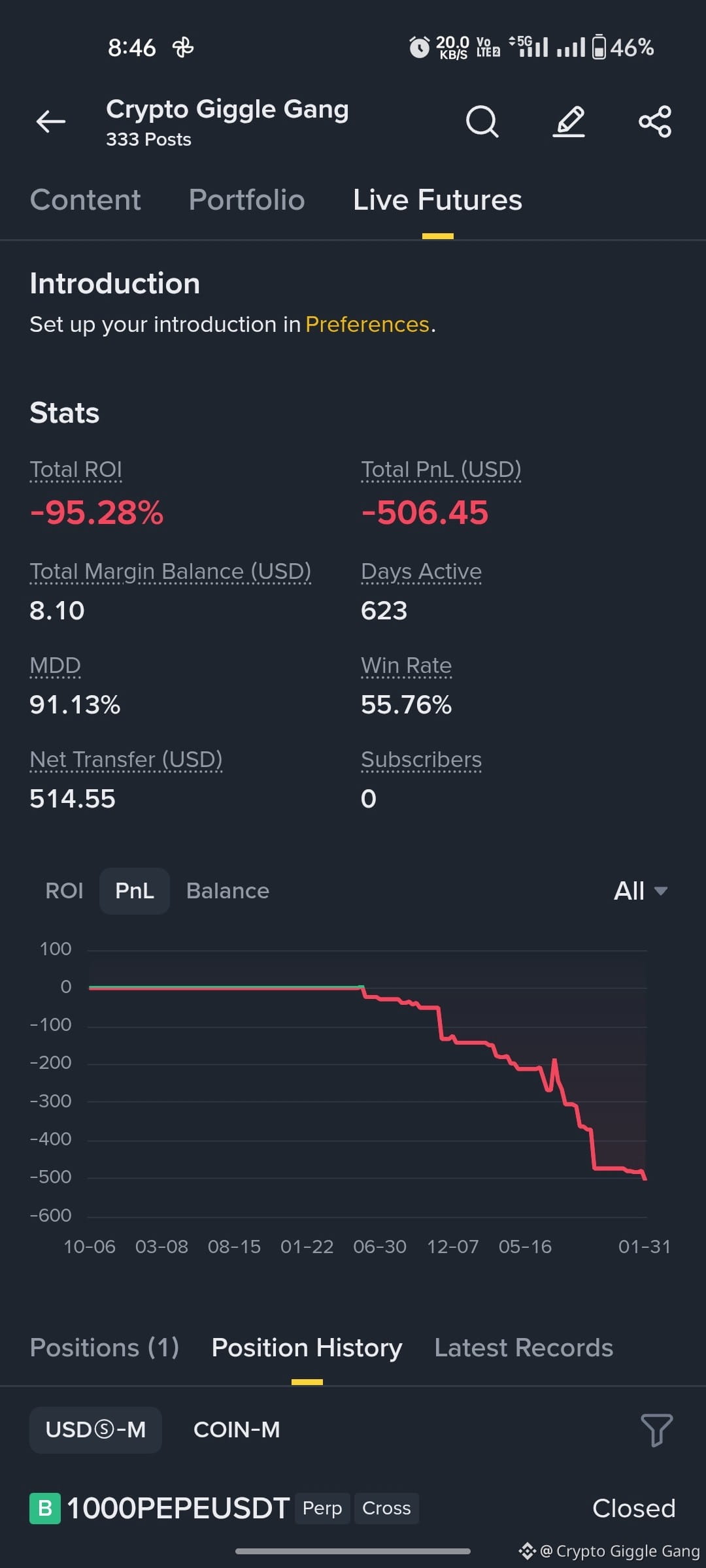
Task: Switch to the Portfolio tab
Action: (246, 200)
